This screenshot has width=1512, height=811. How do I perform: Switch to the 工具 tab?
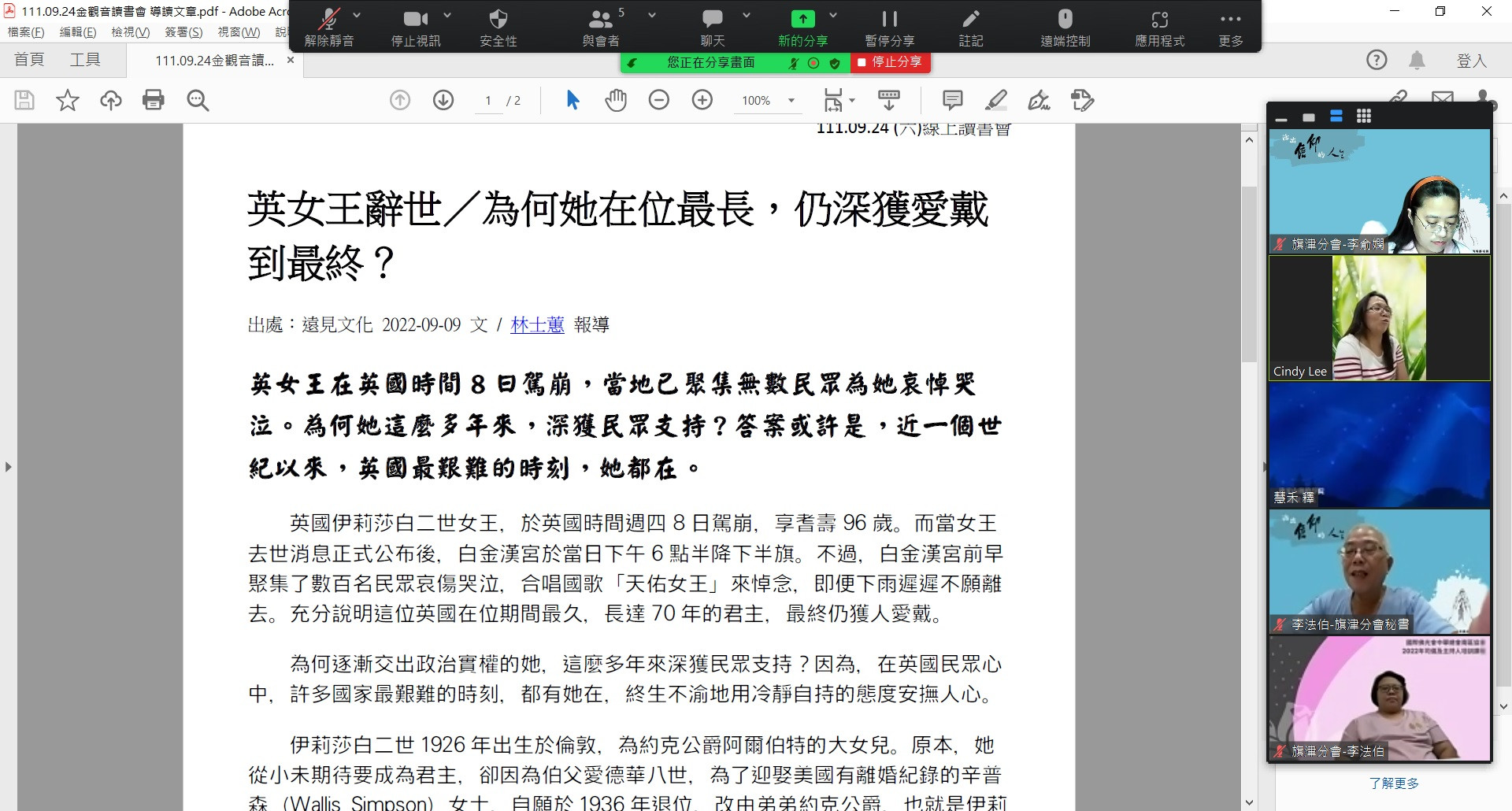coord(85,60)
